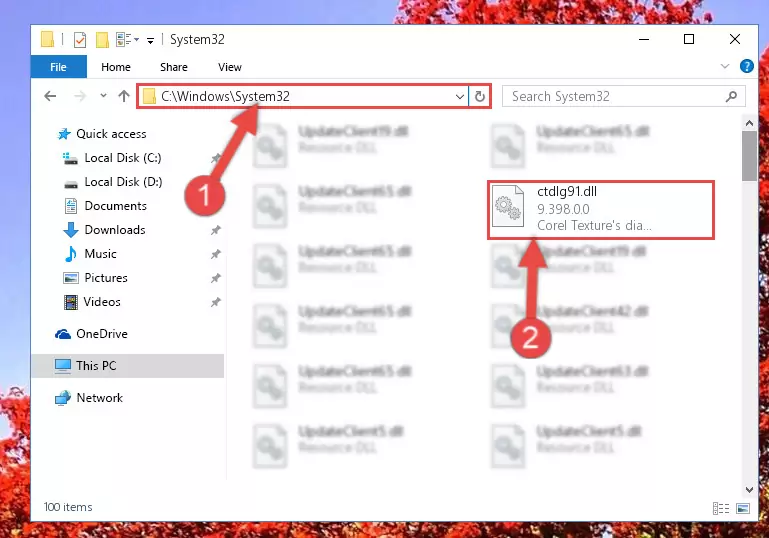Open Music folder in sidebar
Screen dimensions: 769x538
pyautogui.click(x=100, y=254)
